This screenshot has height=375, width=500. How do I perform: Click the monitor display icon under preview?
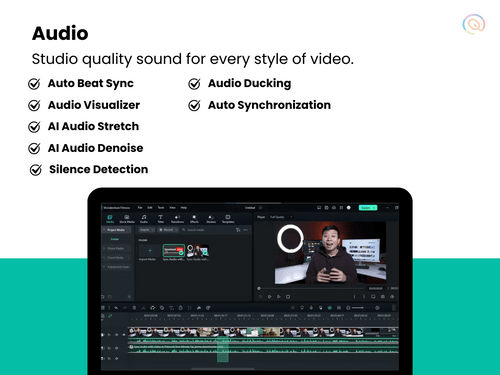pos(373,297)
